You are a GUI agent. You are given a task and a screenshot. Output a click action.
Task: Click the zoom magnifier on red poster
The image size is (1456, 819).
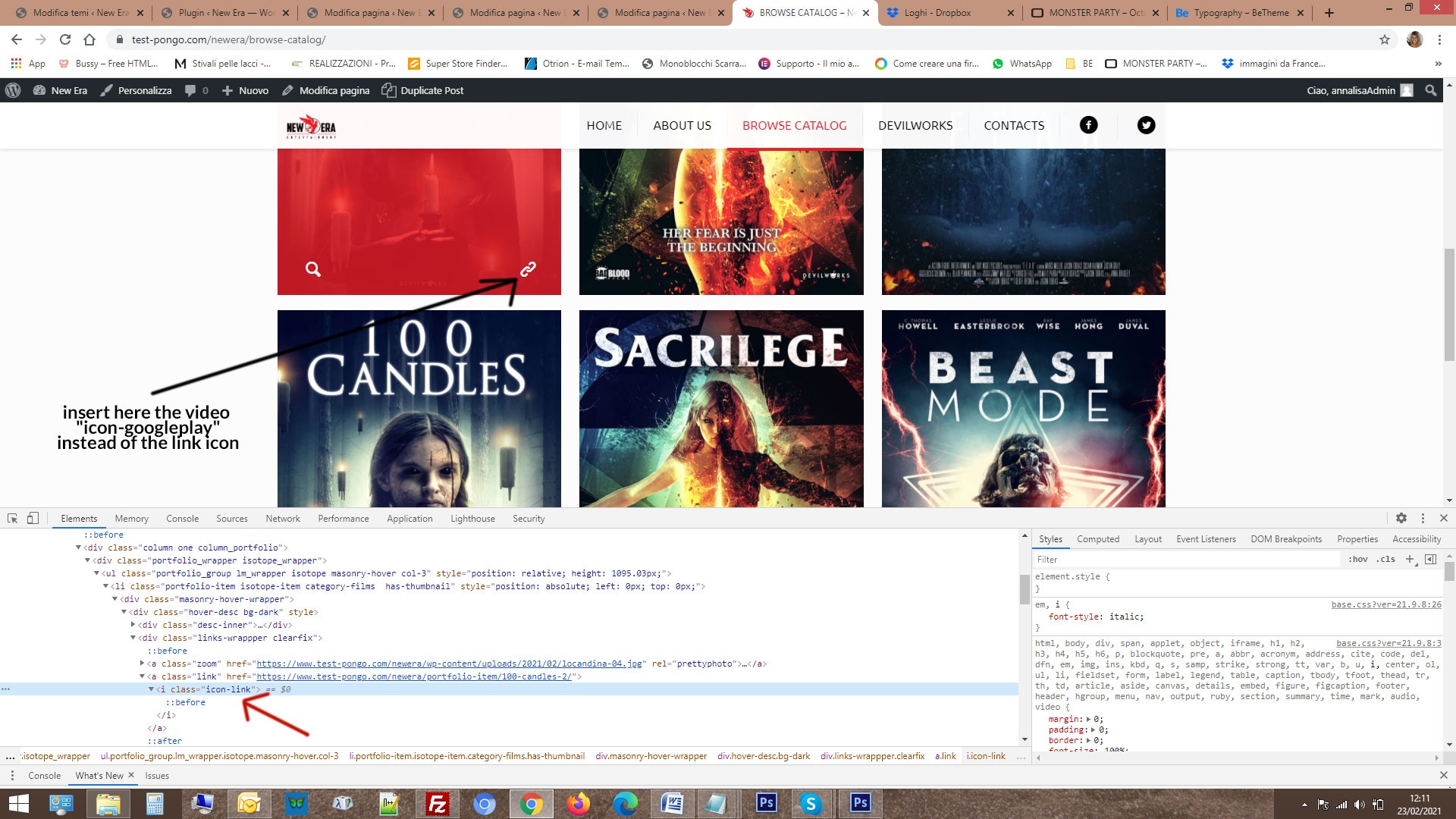click(312, 269)
